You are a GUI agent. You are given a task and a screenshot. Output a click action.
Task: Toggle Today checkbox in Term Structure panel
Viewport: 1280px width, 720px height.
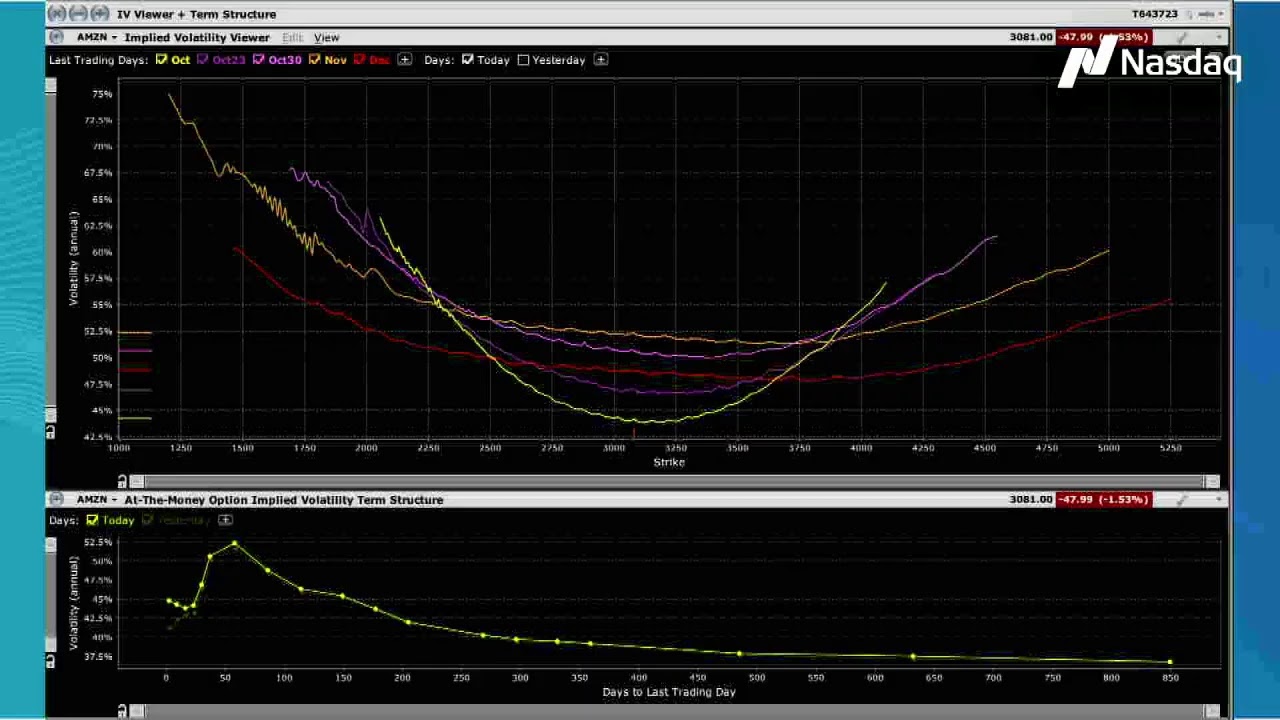(x=92, y=520)
